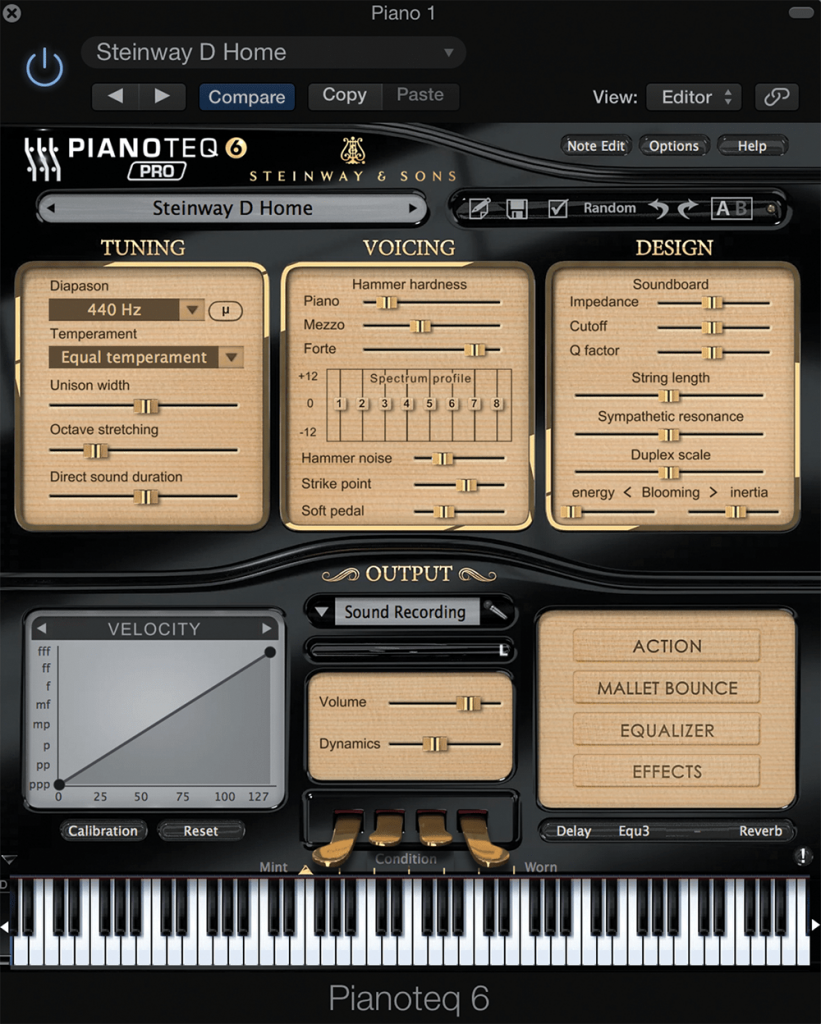Image resolution: width=821 pixels, height=1024 pixels.
Task: Click the output level meter bar
Action: pos(410,650)
